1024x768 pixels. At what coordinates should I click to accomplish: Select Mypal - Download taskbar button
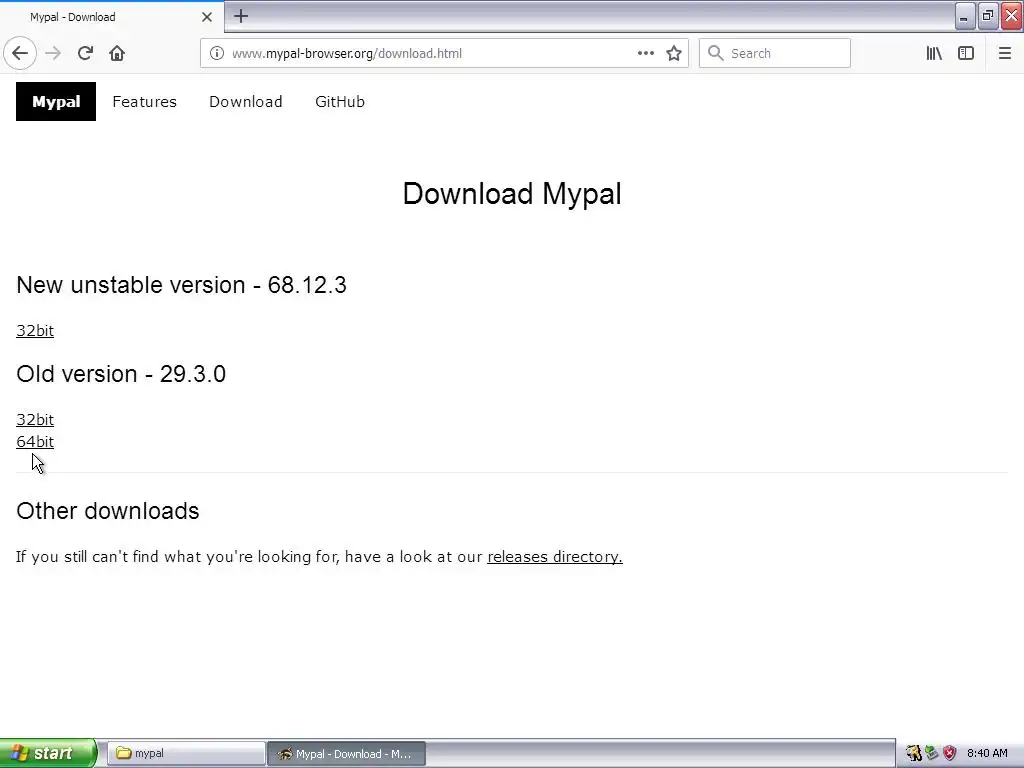pos(346,753)
